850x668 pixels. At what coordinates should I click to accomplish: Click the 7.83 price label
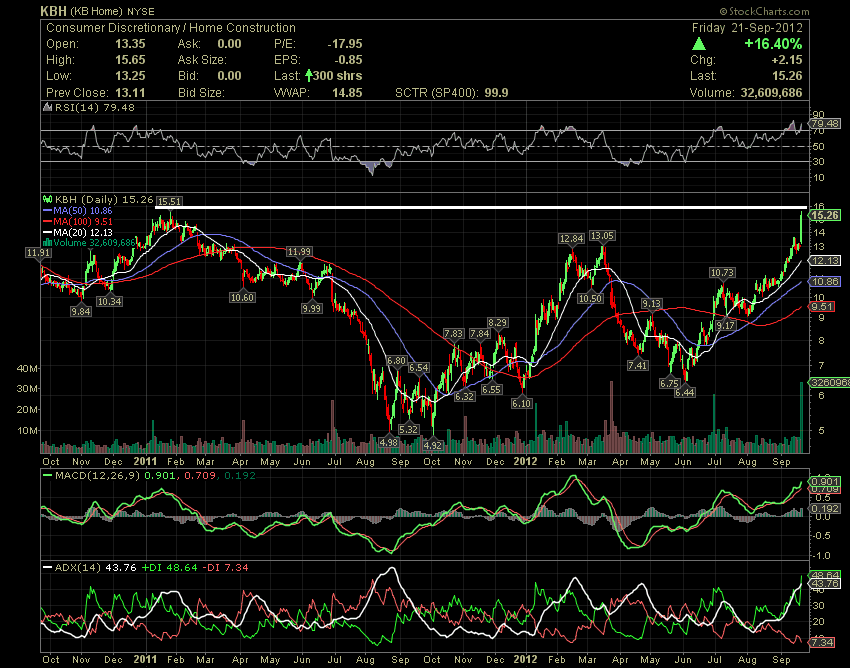[453, 333]
